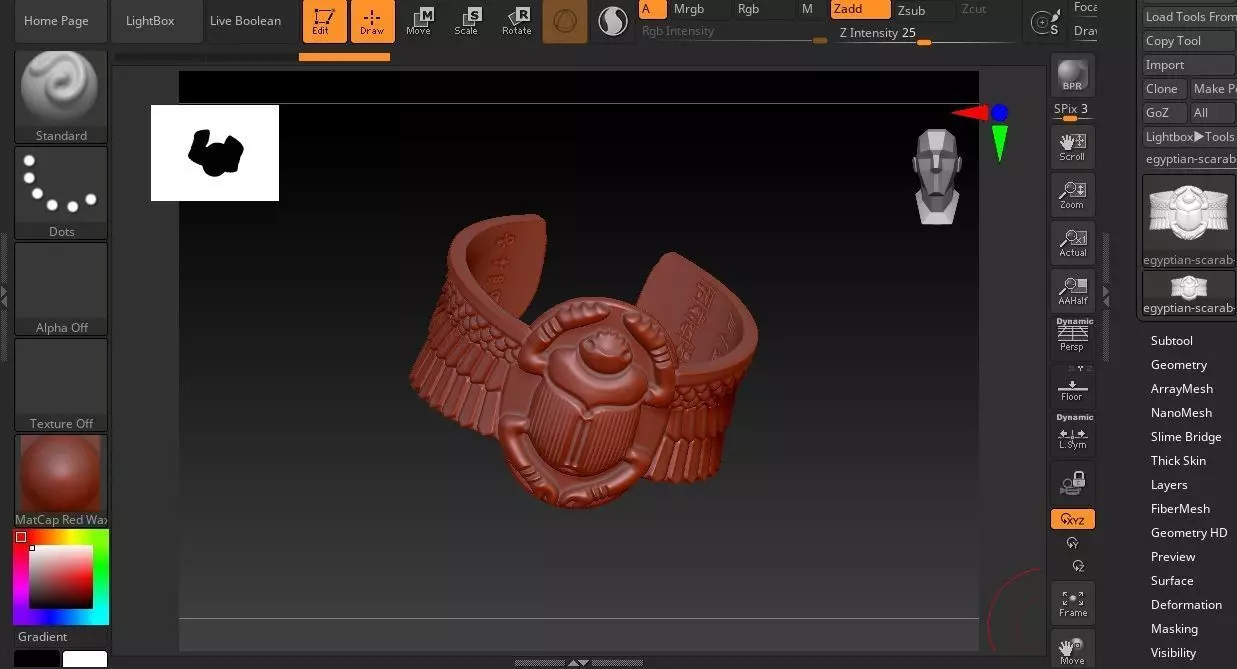Pick a color in the color picker square
This screenshot has width=1237, height=669.
tap(61, 577)
